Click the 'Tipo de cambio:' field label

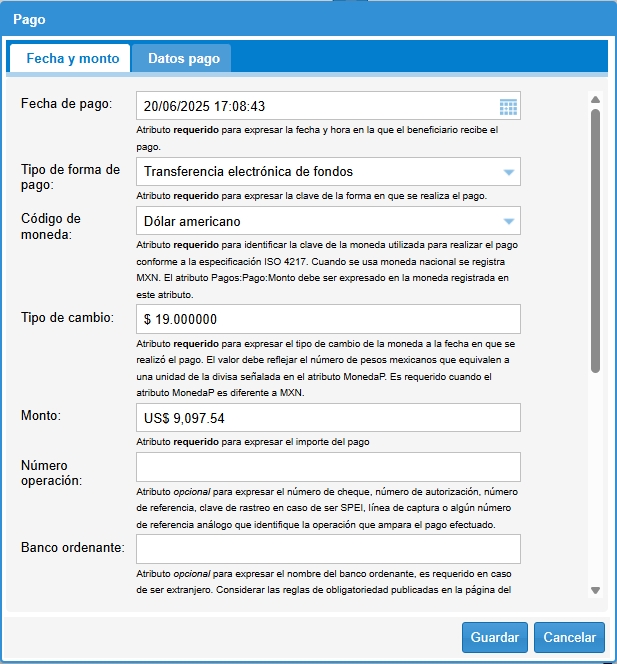coord(67,317)
